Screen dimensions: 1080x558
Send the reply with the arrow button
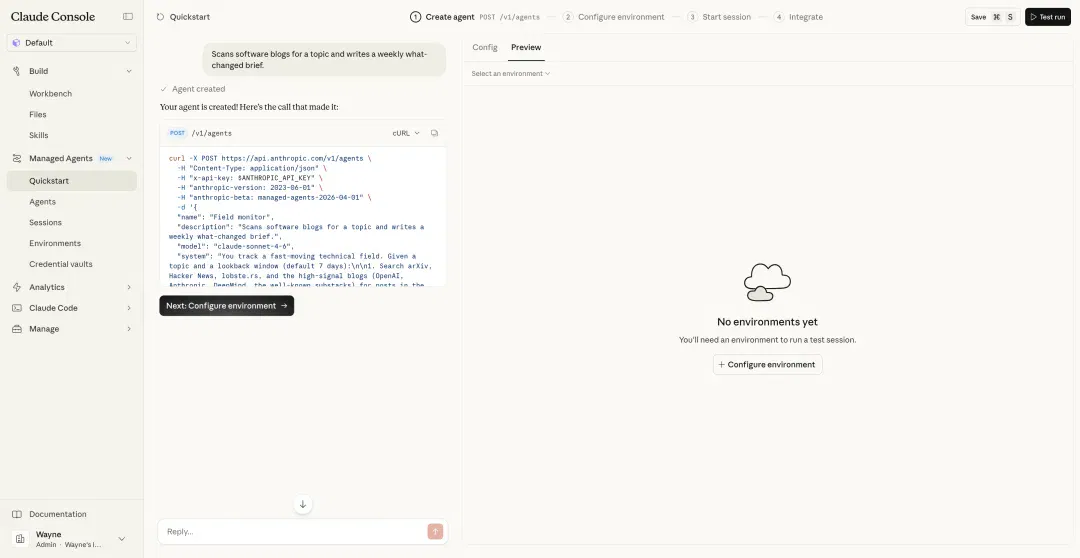tap(435, 531)
